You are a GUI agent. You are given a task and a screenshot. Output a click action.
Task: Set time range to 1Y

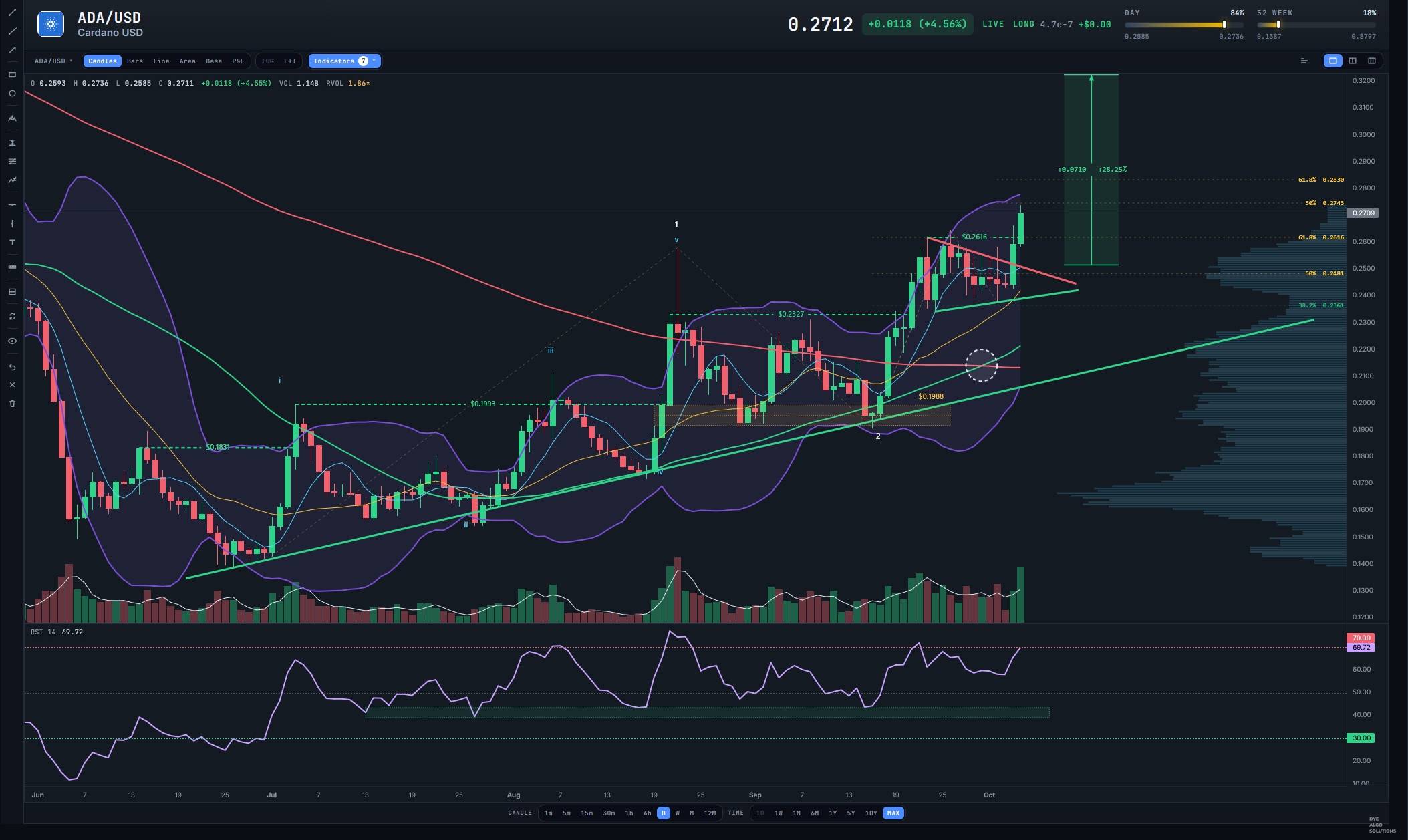(x=833, y=813)
